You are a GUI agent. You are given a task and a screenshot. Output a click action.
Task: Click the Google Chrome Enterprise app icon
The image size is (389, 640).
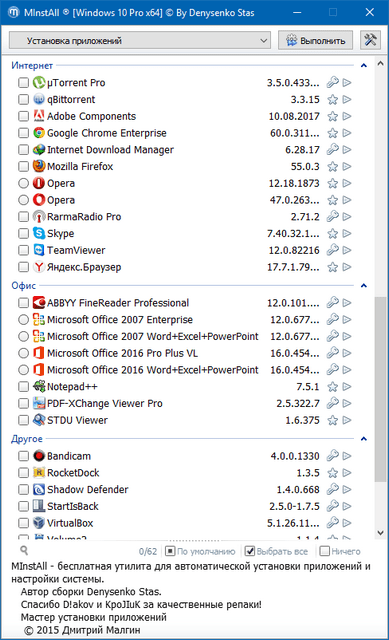tap(39, 133)
